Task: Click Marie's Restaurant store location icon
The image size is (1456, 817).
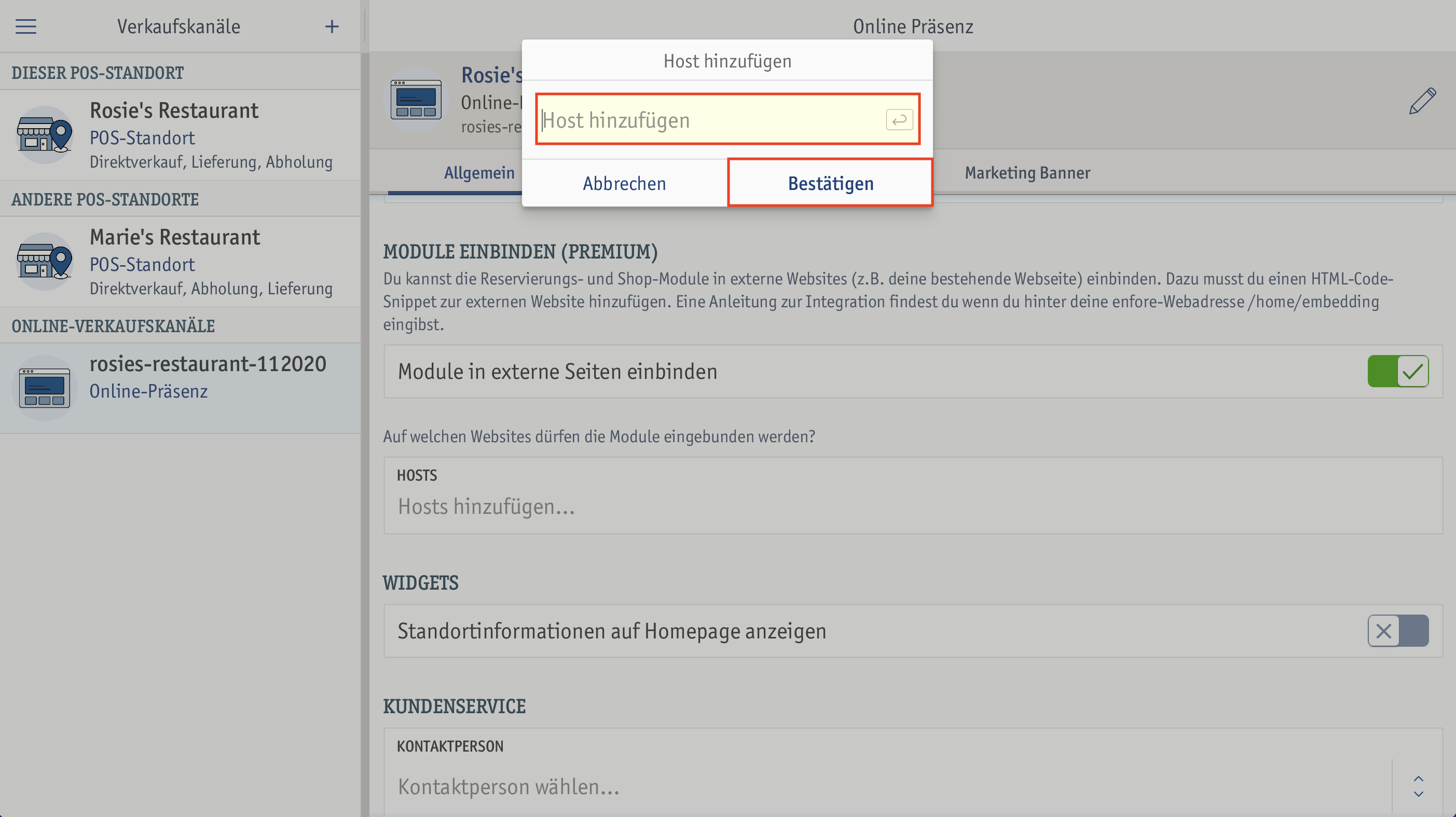Action: 45,262
